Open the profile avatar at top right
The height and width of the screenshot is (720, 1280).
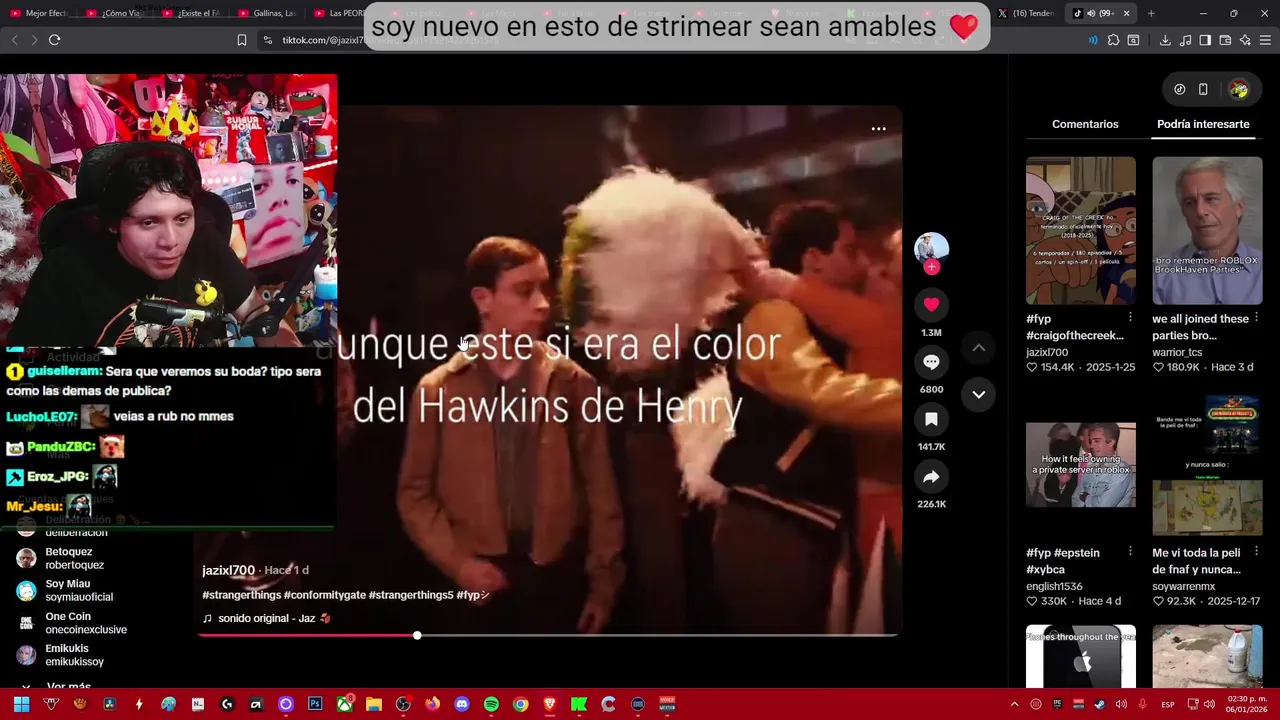[1239, 89]
